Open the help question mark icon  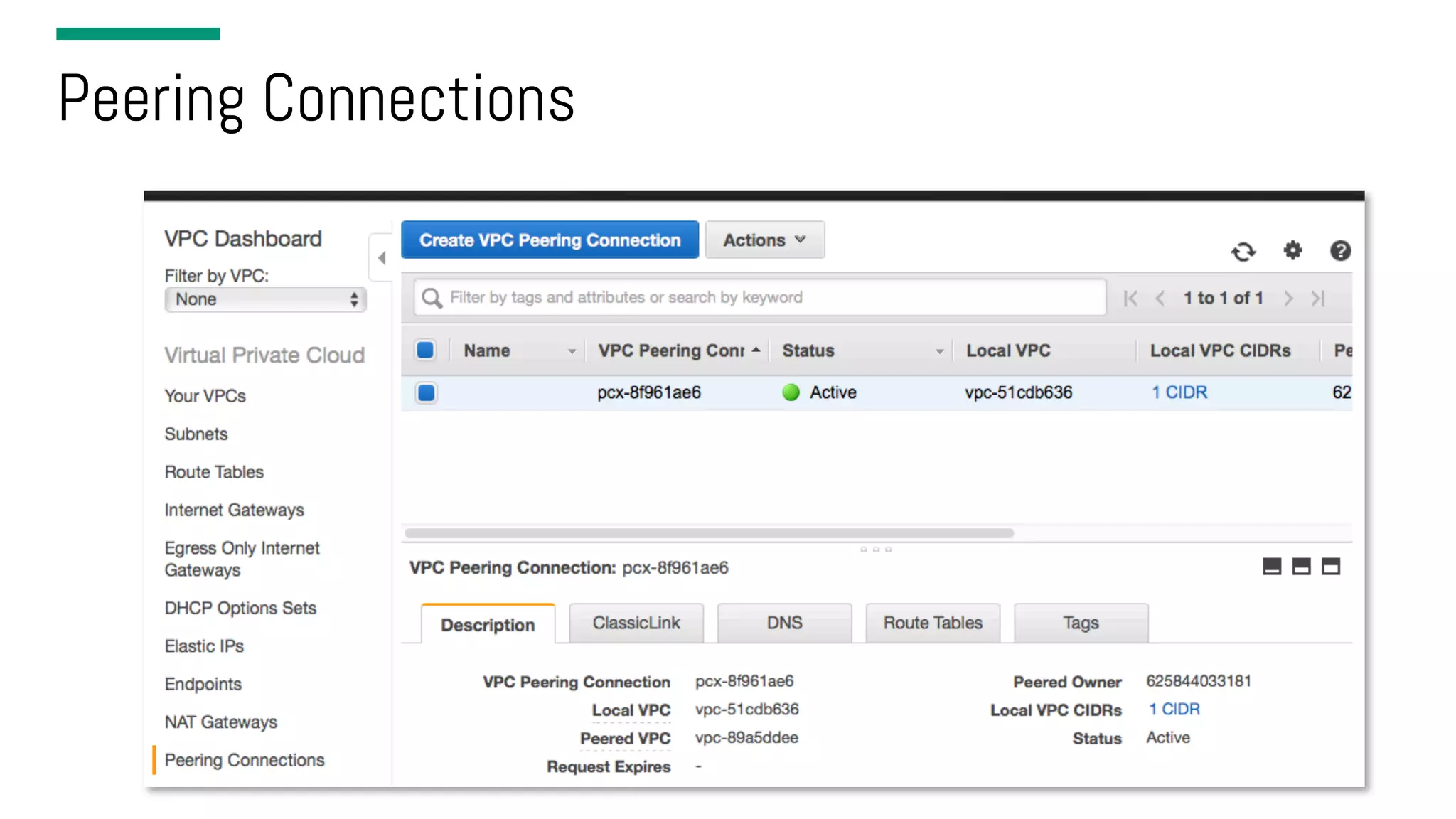pos(1340,250)
